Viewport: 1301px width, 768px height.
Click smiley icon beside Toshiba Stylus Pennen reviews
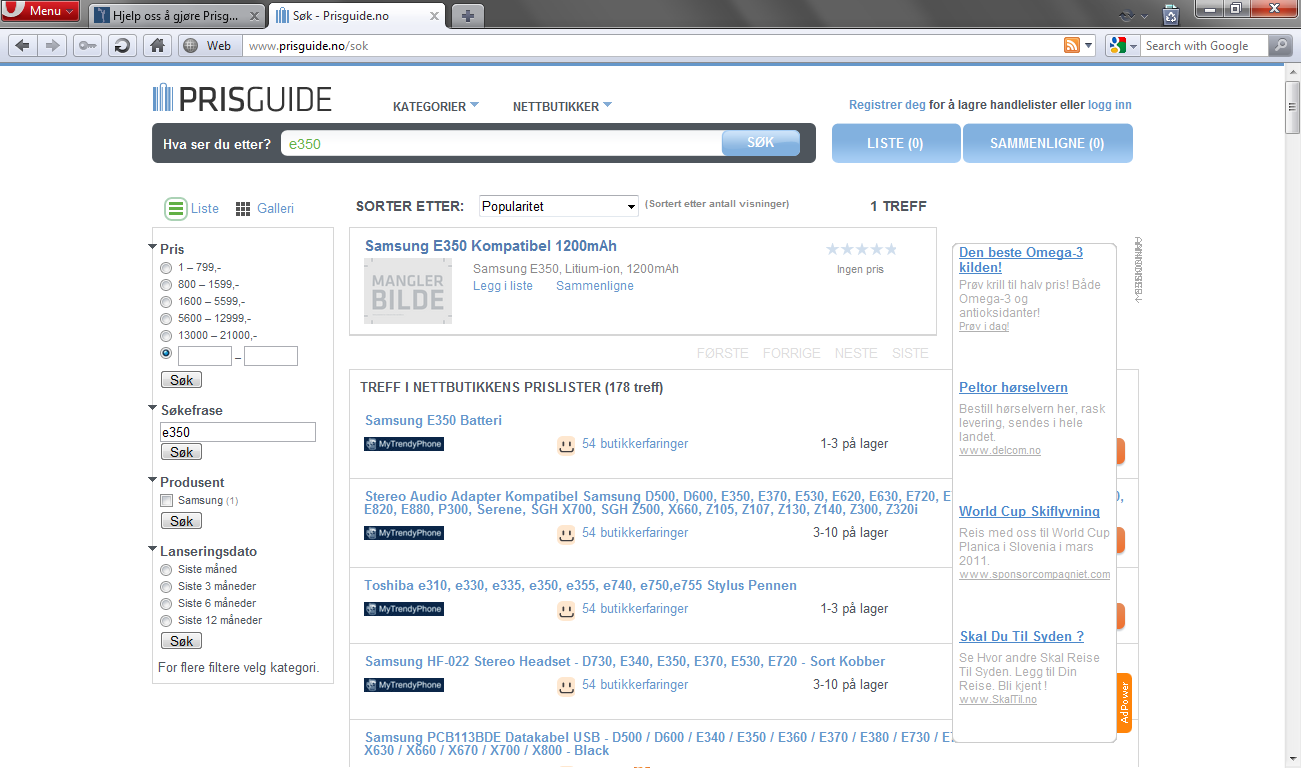(x=566, y=609)
